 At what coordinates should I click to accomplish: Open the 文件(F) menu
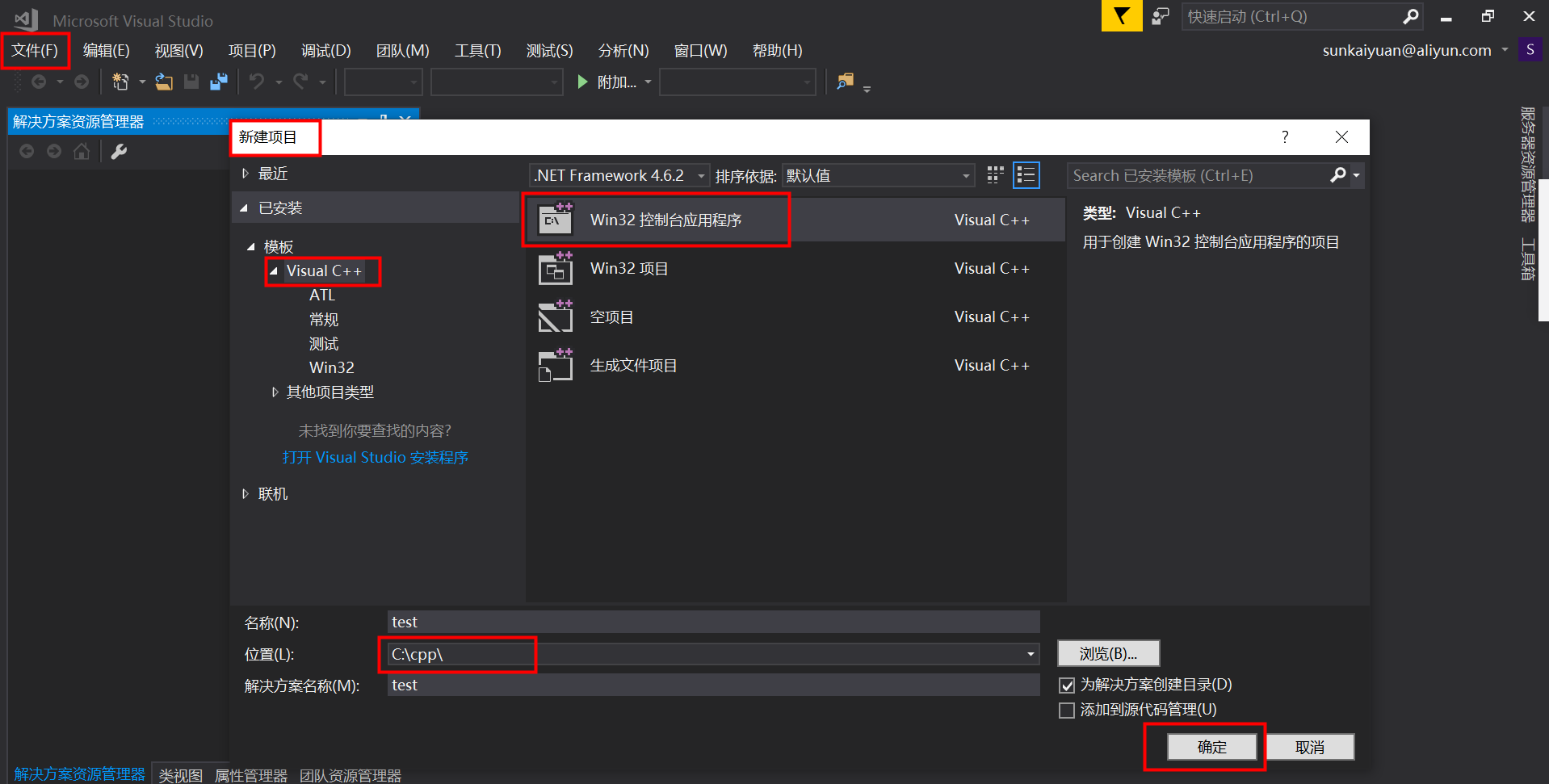pyautogui.click(x=35, y=51)
